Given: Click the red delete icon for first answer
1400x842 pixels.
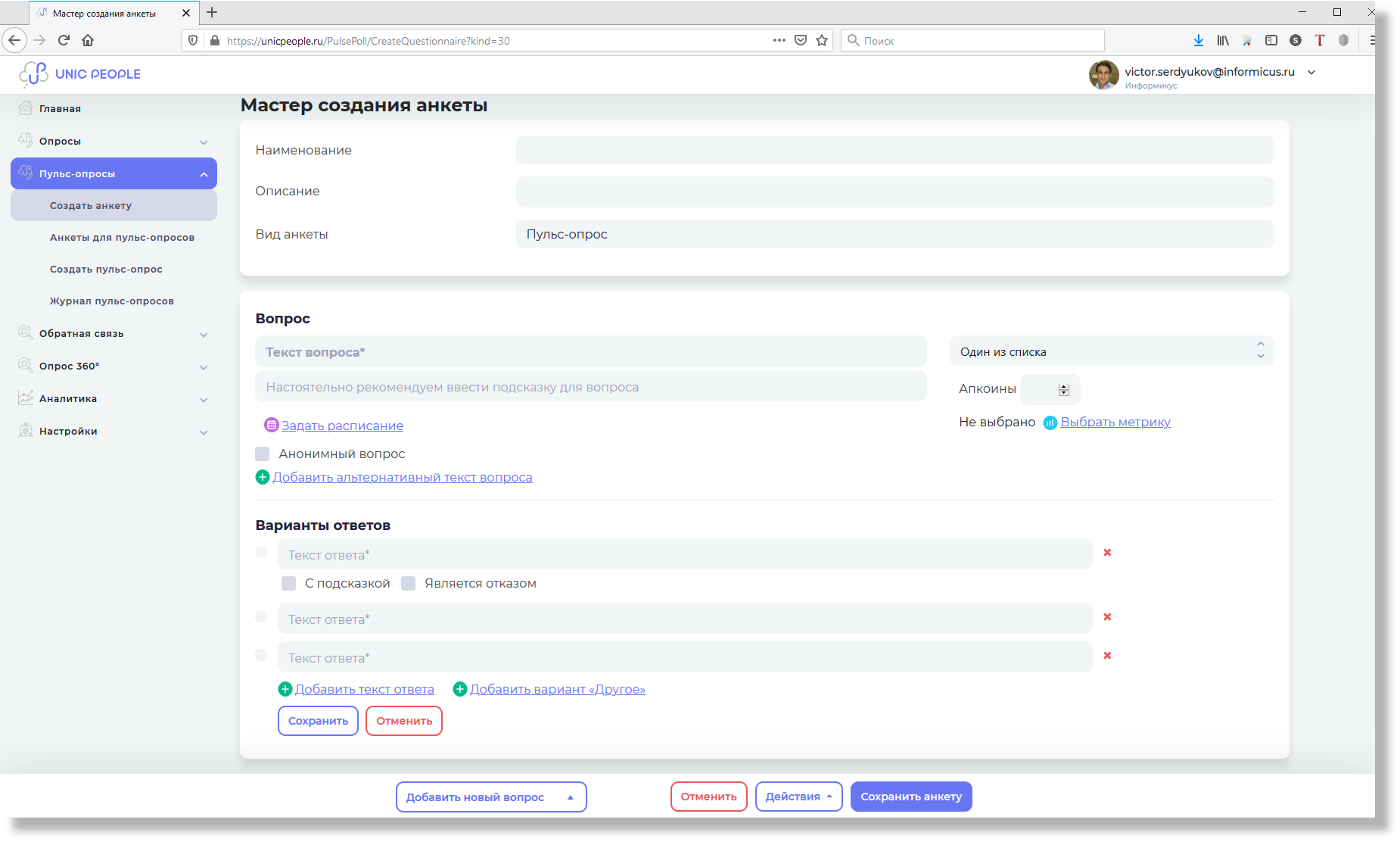Looking at the screenshot, I should pyautogui.click(x=1107, y=553).
